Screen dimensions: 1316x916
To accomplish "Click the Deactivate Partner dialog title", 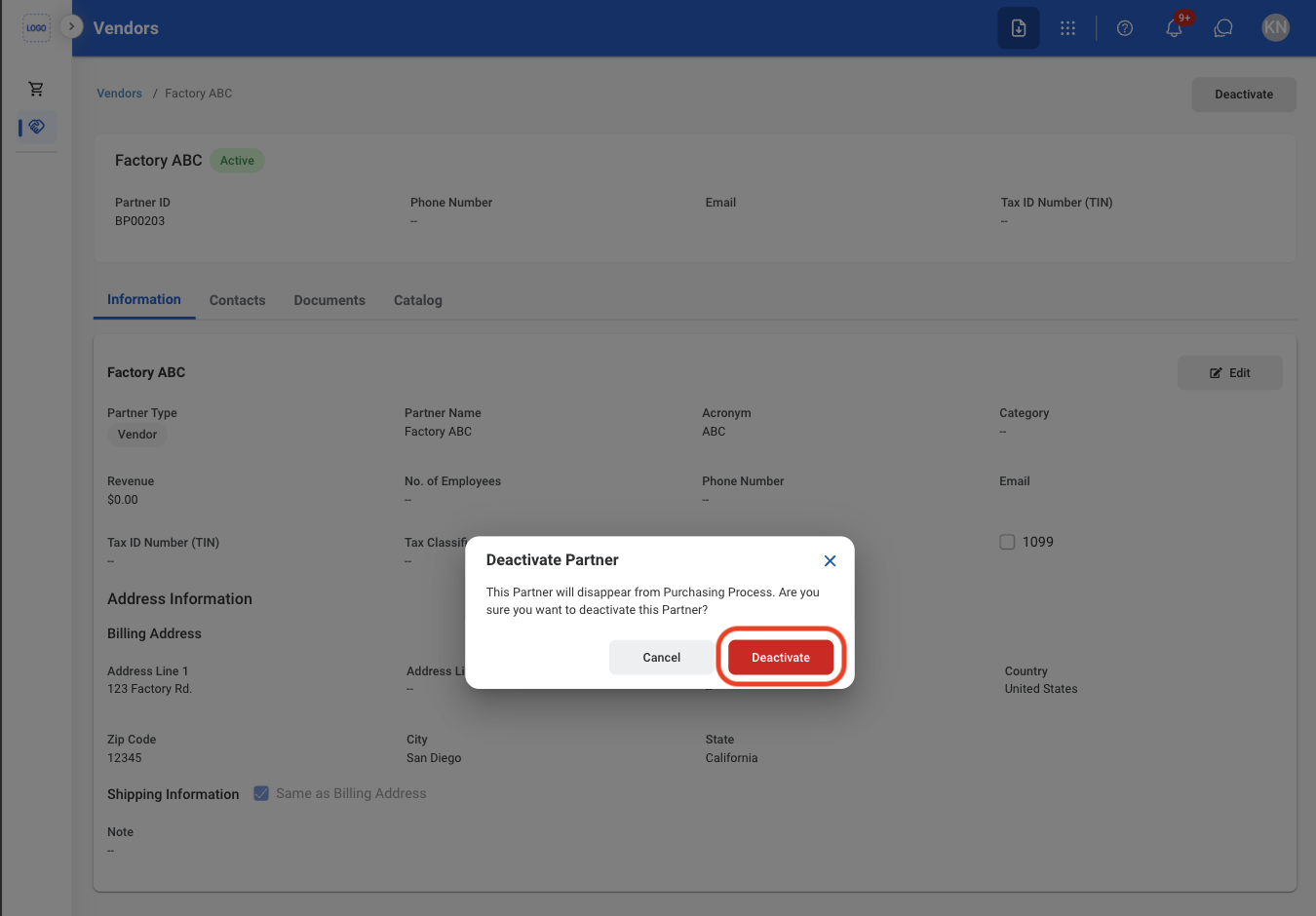I will tap(553, 560).
